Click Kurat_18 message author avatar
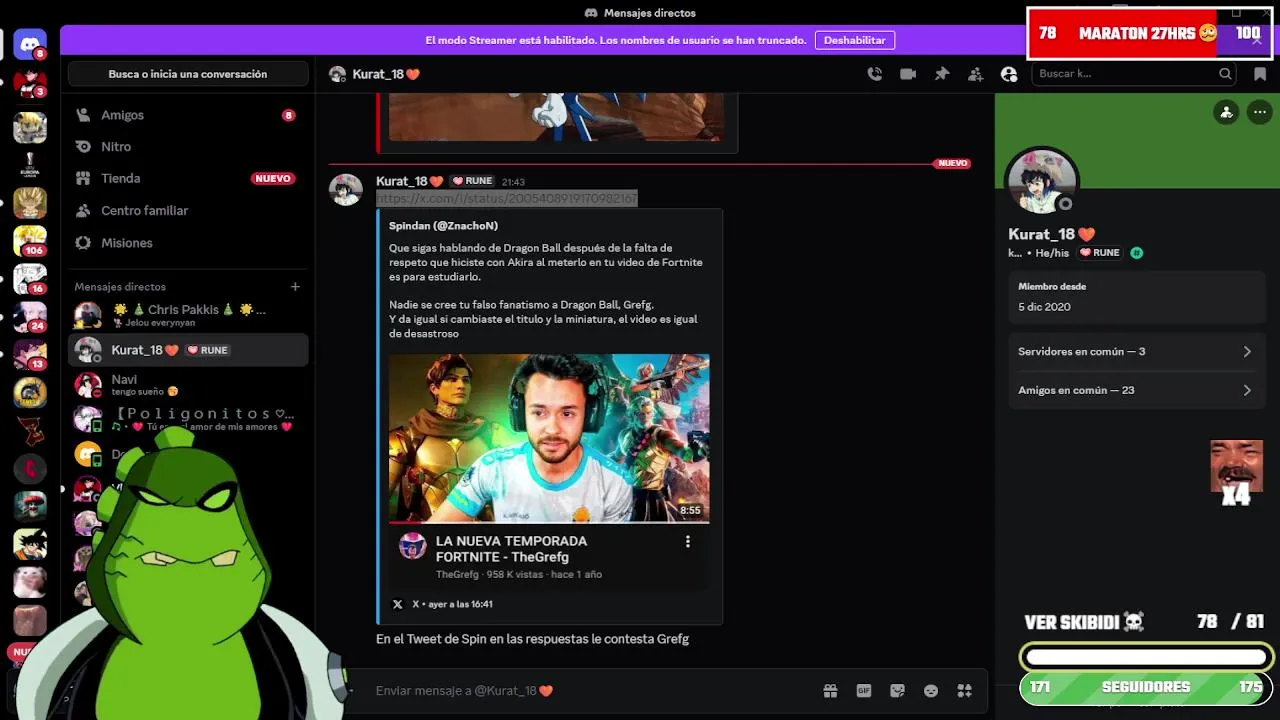This screenshot has width=1280, height=720. click(346, 190)
